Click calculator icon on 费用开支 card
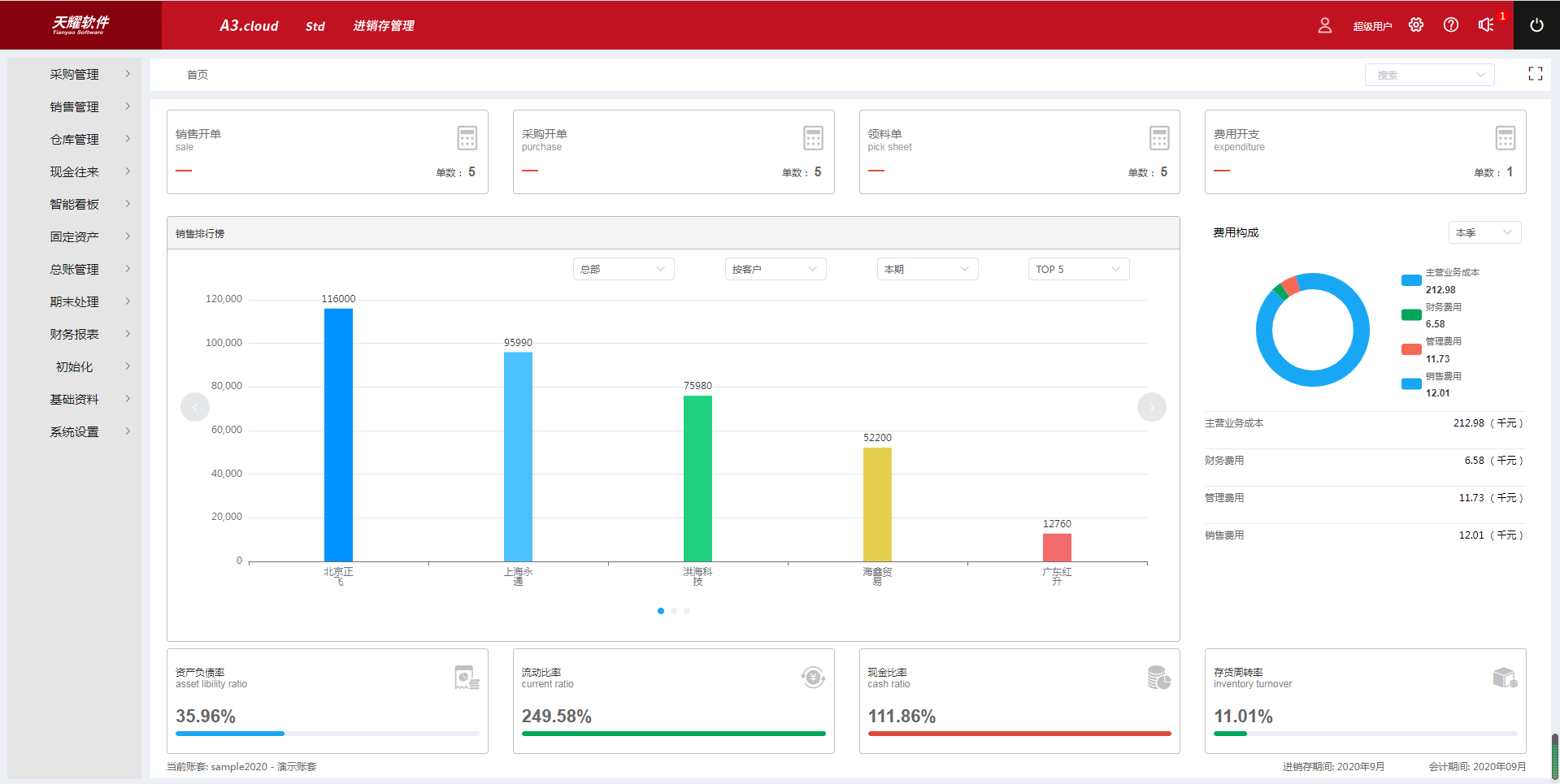 point(1505,138)
